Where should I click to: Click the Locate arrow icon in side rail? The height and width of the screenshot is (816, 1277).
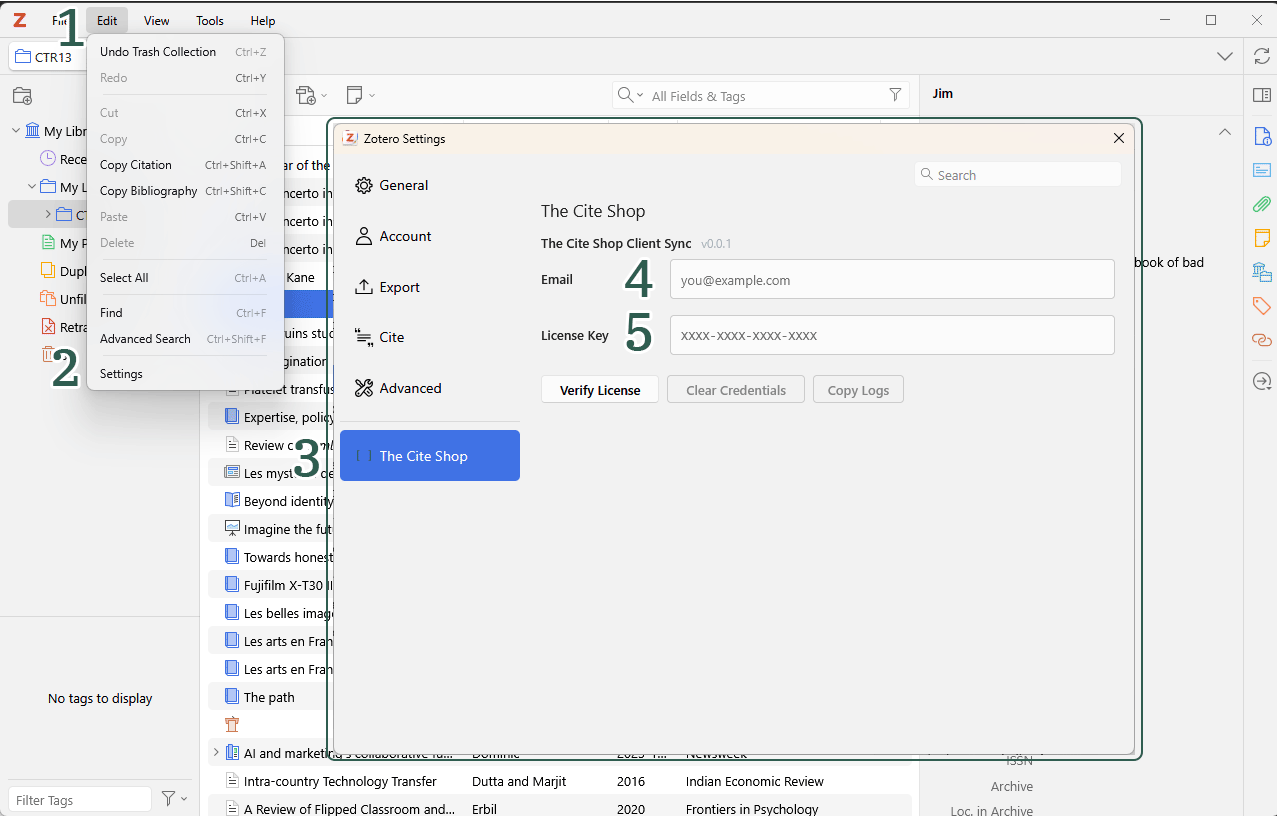[x=1262, y=381]
